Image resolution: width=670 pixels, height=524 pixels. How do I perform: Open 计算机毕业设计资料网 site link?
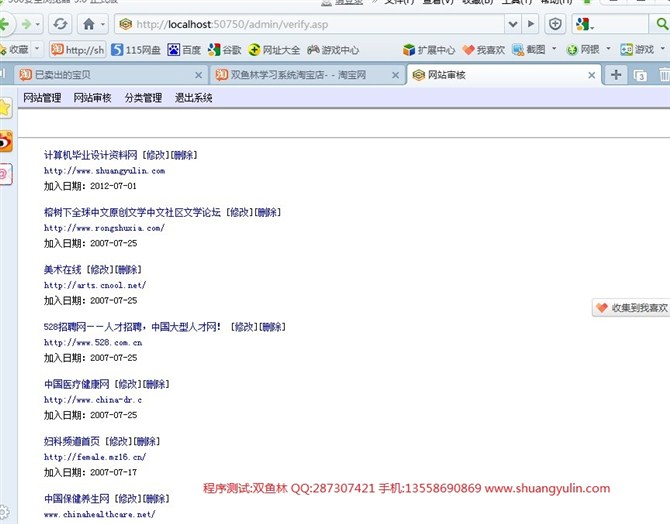pyautogui.click(x=91, y=155)
